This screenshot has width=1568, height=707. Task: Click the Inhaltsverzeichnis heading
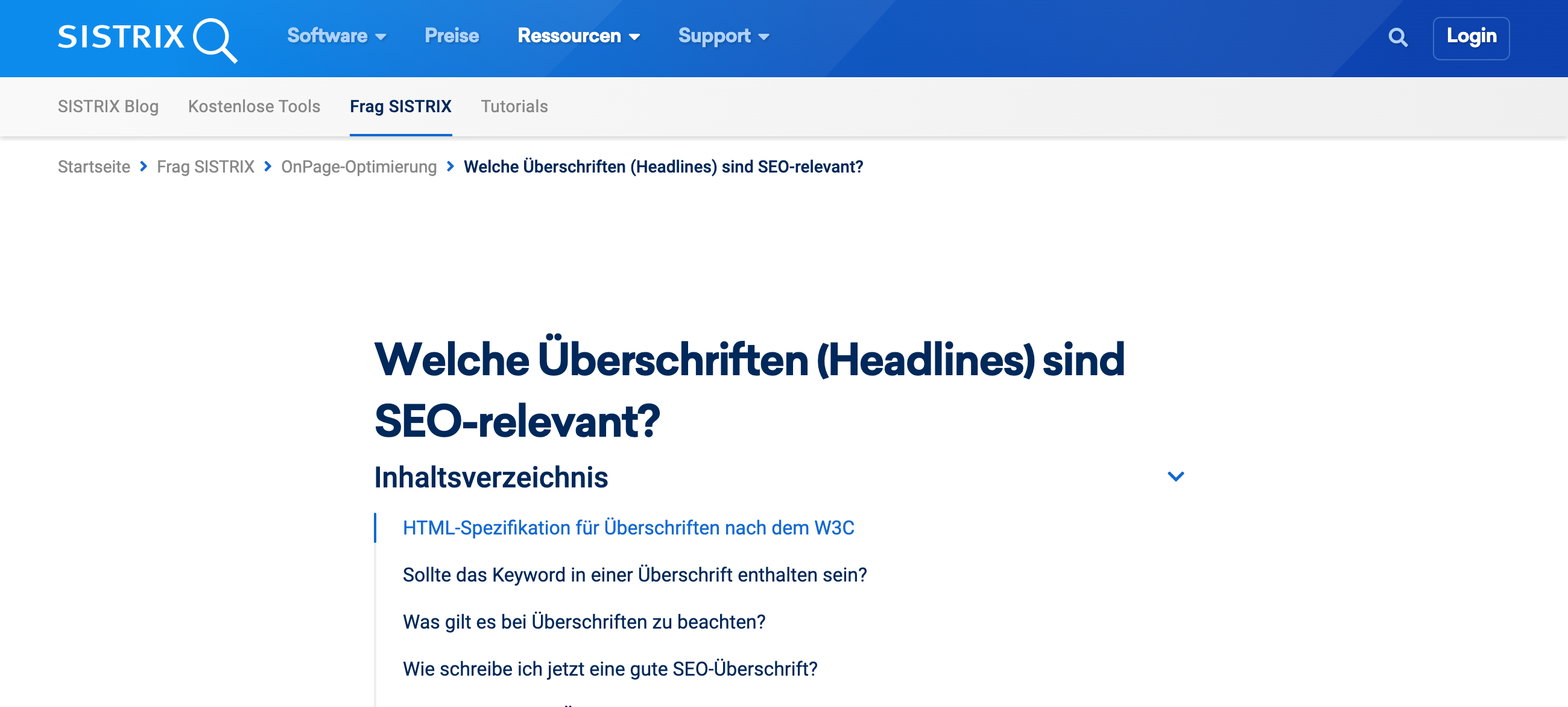pyautogui.click(x=491, y=477)
